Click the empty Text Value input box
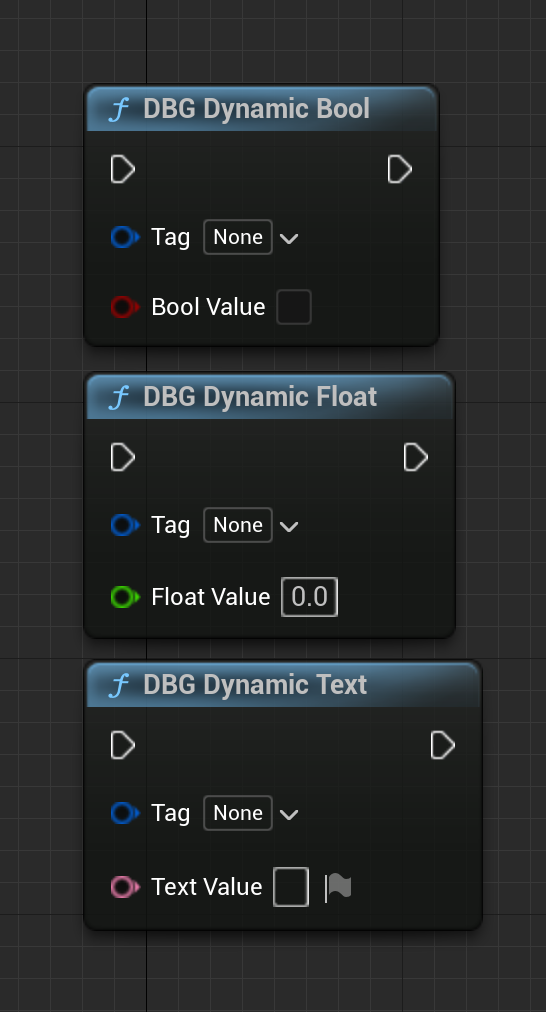This screenshot has height=1012, width=546. point(291,887)
